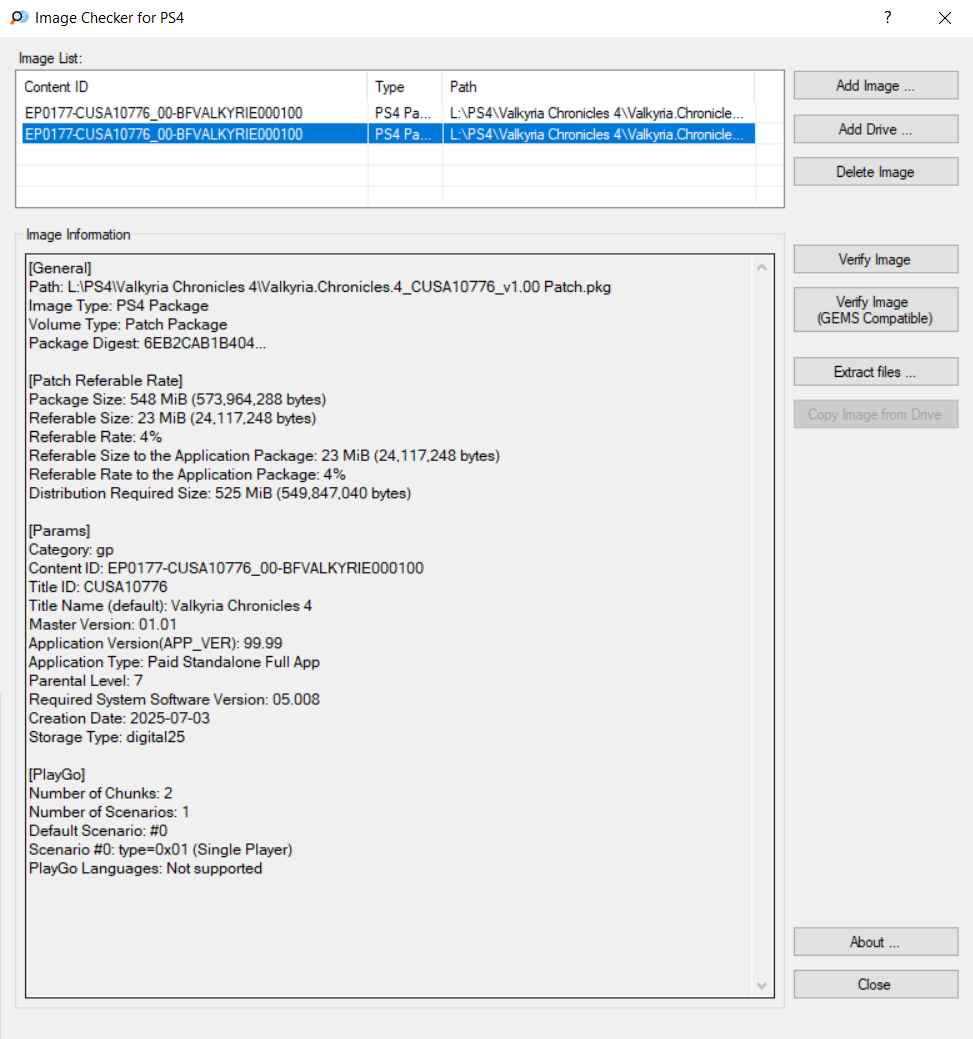Viewport: 973px width, 1039px height.
Task: Click Required System Software Version 05.008
Action: [x=174, y=699]
